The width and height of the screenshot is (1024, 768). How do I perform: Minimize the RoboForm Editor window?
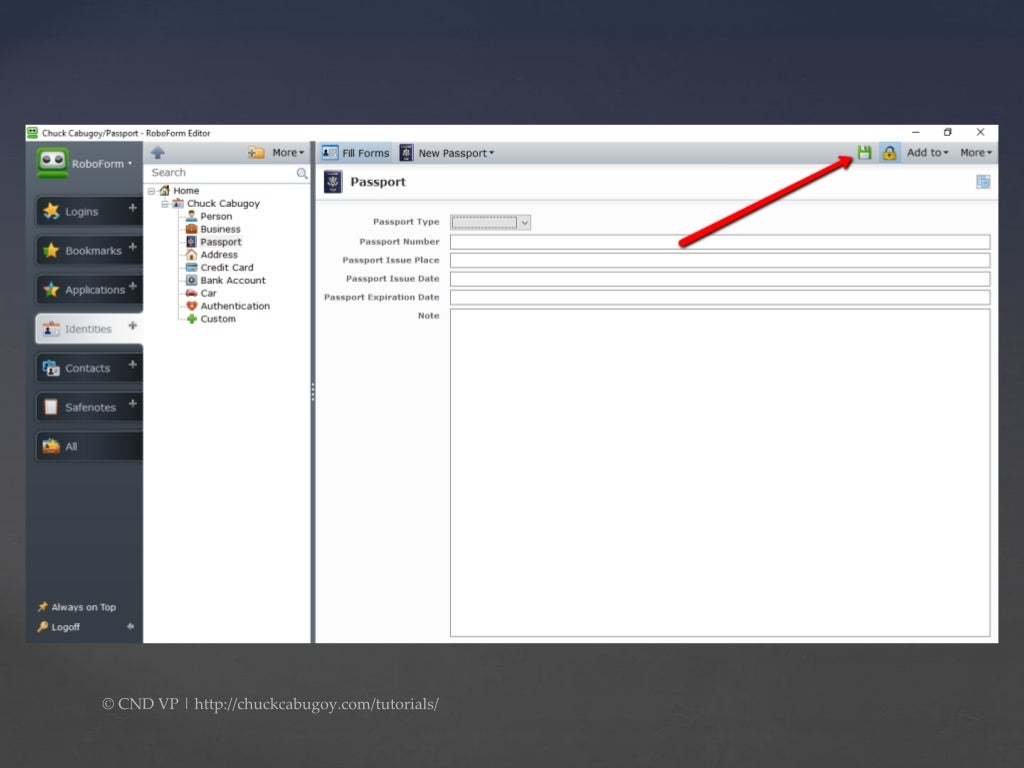[916, 133]
